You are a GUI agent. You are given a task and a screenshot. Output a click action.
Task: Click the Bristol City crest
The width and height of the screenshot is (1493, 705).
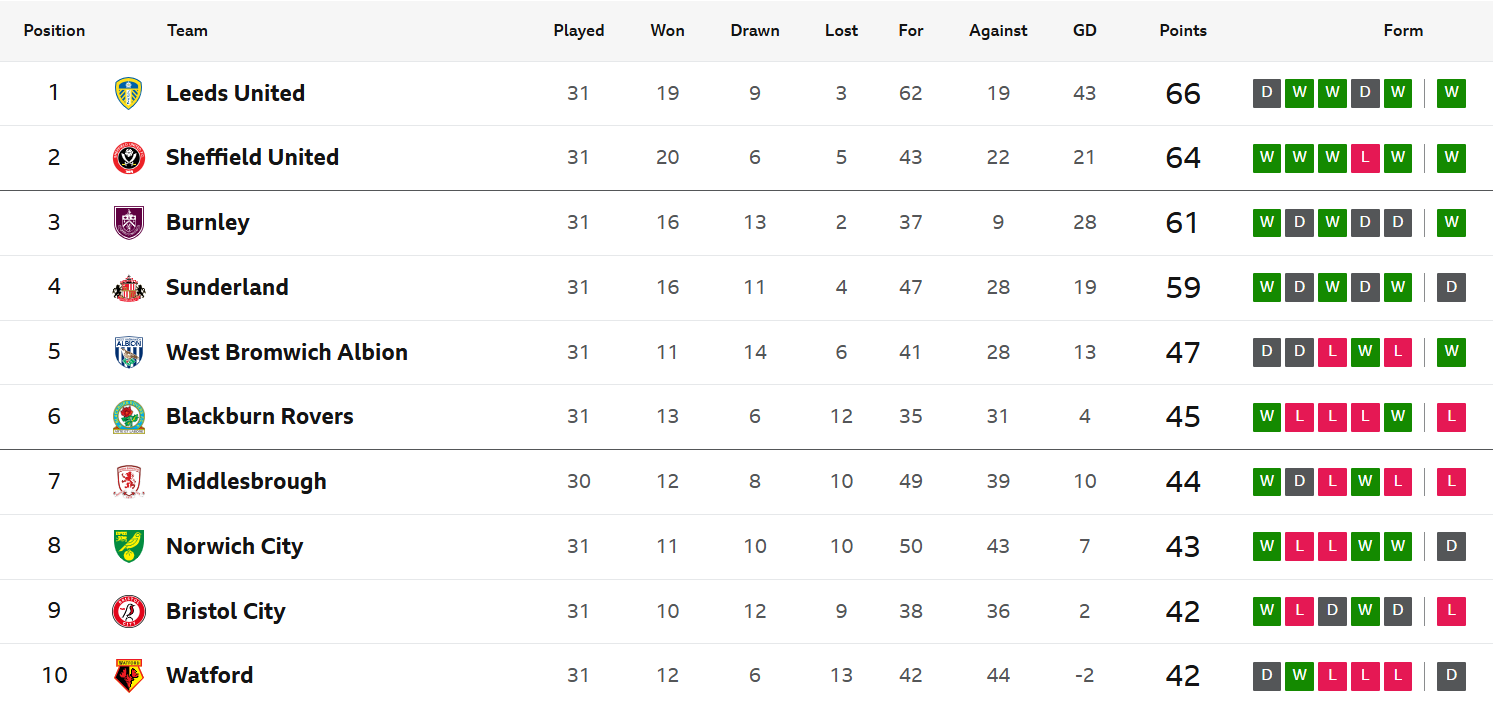click(129, 611)
